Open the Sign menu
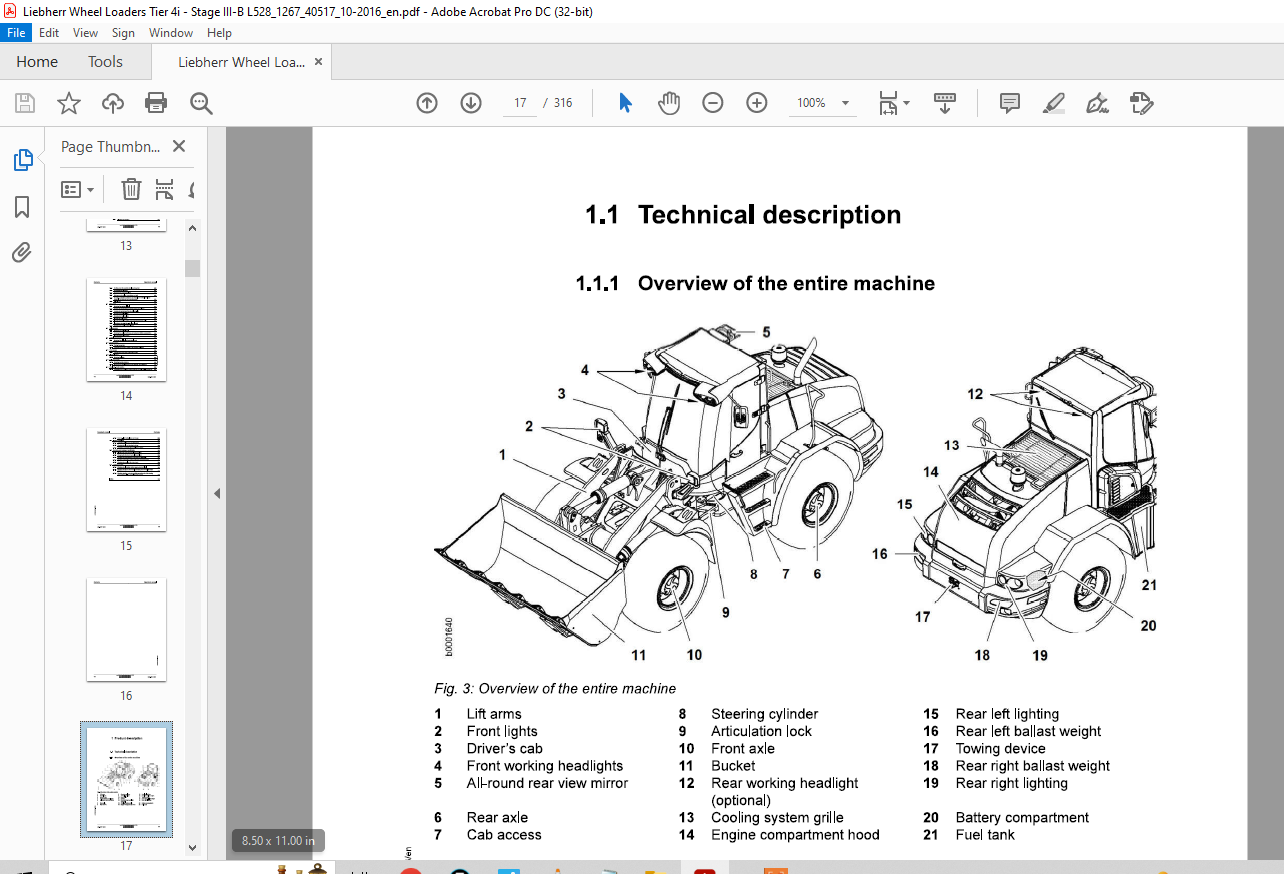This screenshot has height=874, width=1284. (x=123, y=33)
